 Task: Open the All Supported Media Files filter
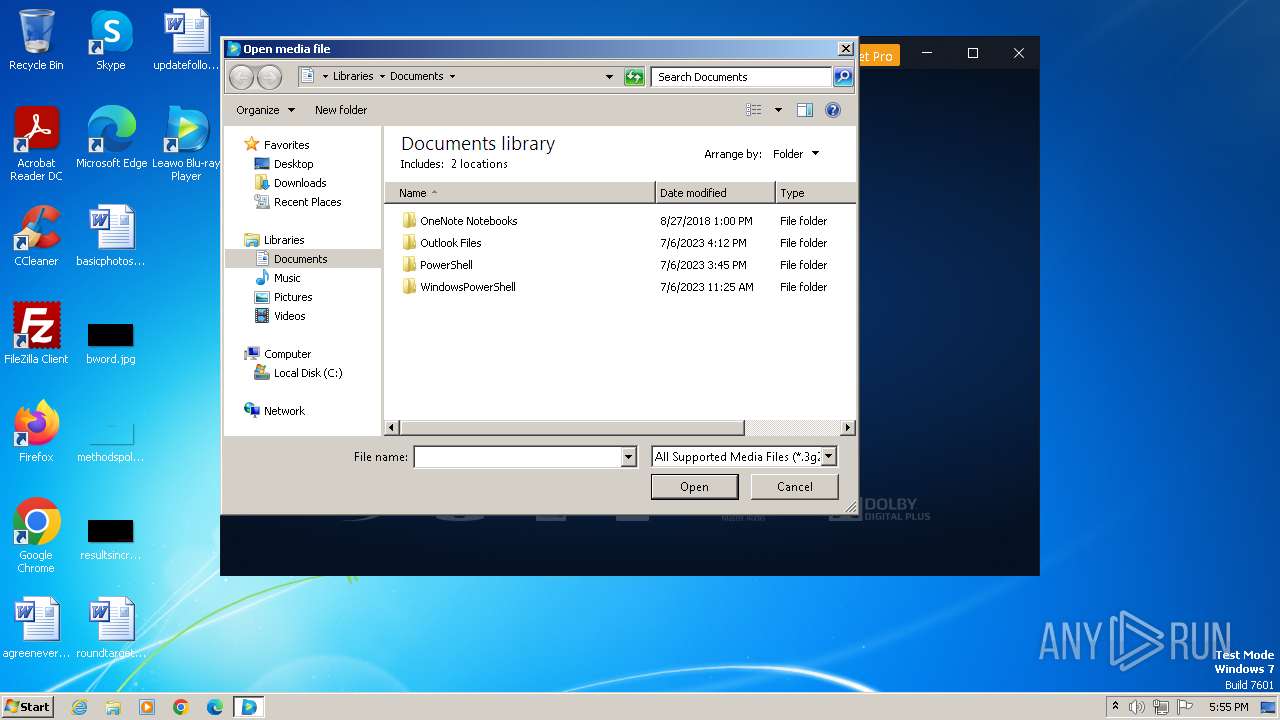pos(744,457)
